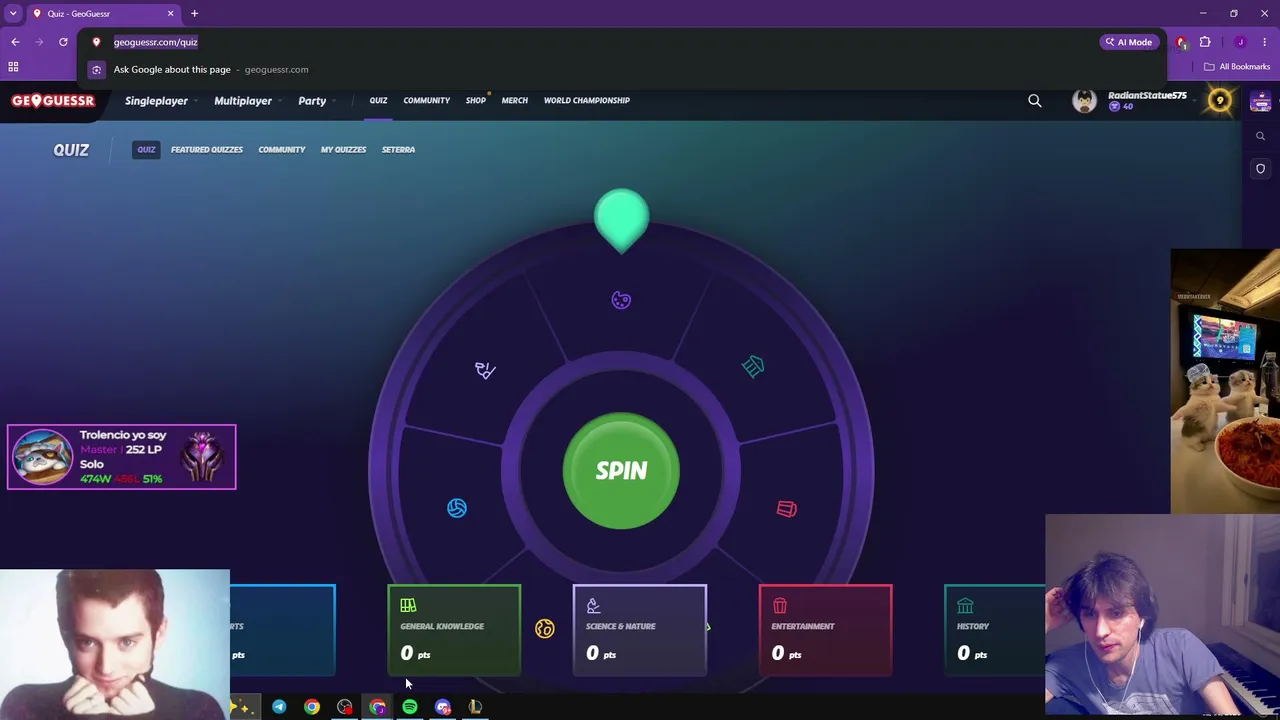Viewport: 1280px width, 720px height.
Task: Go back with the browser back arrow
Action: pos(15,42)
